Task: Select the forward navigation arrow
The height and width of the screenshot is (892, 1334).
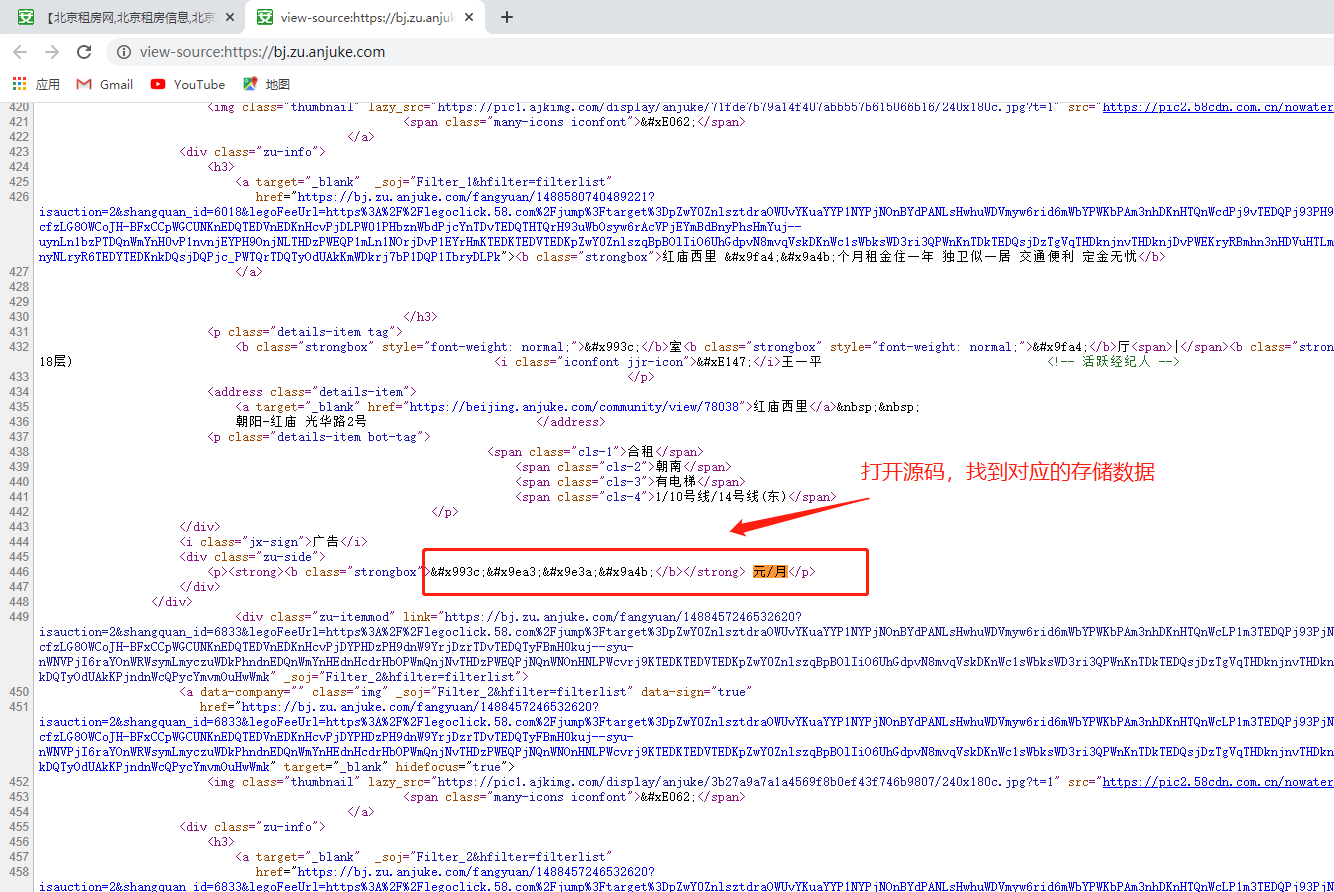Action: [x=51, y=51]
